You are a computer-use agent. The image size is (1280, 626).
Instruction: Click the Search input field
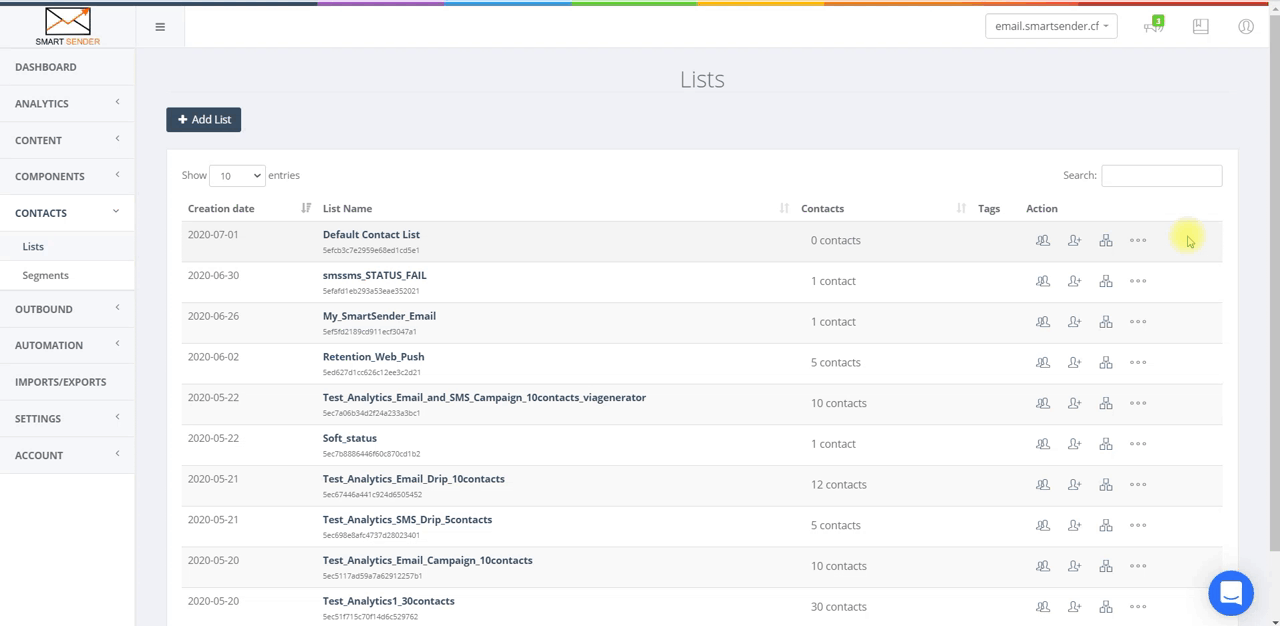coord(1161,176)
